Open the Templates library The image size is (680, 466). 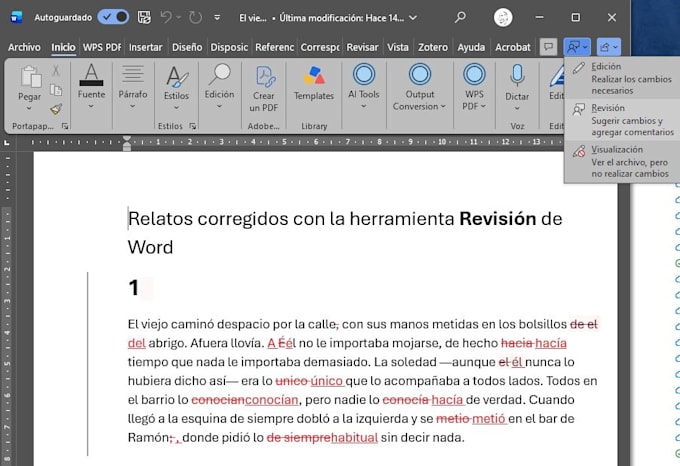[314, 83]
